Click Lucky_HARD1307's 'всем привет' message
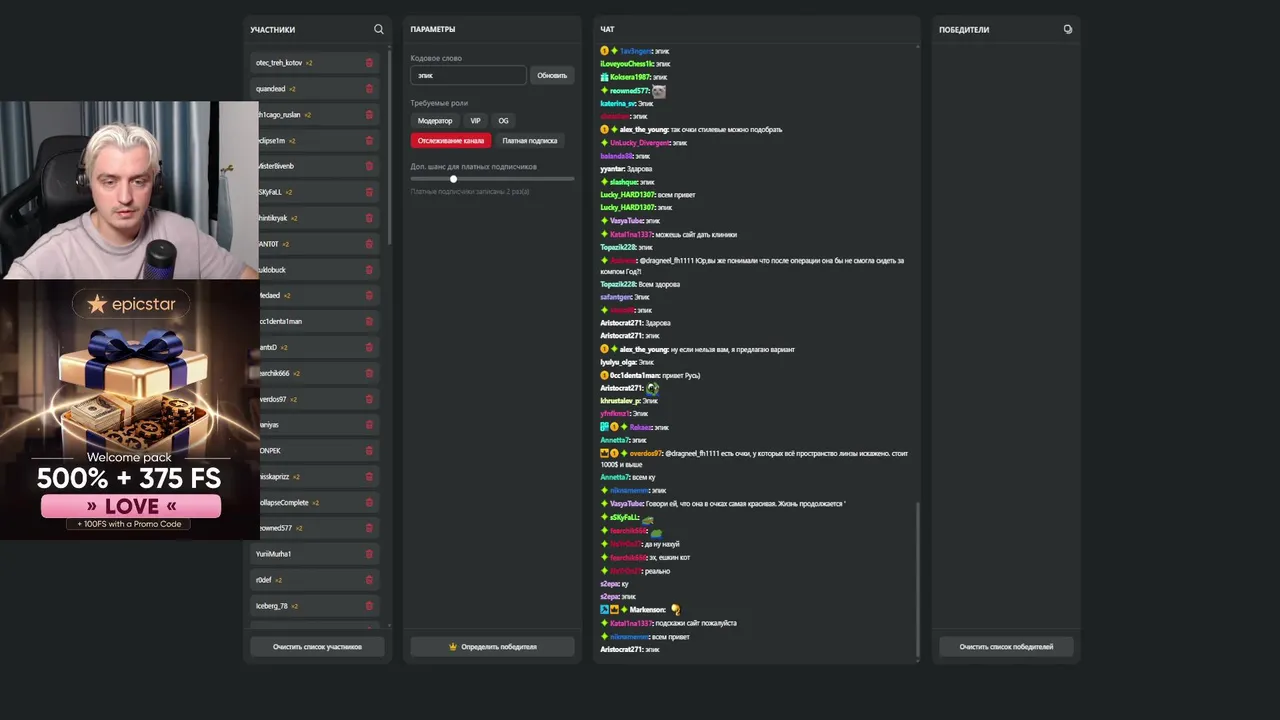Image resolution: width=1280 pixels, height=720 pixels. click(676, 195)
